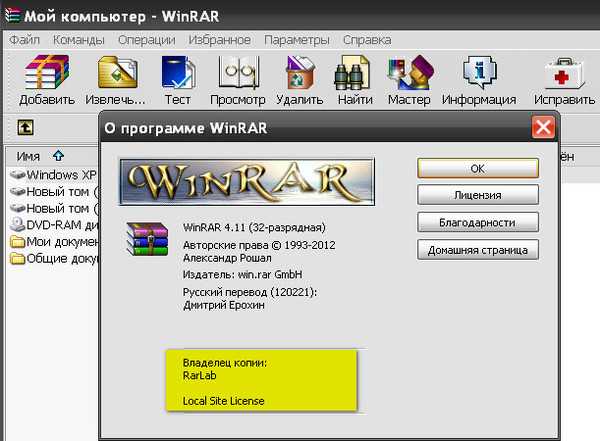Open the Справка menu
Image resolution: width=600 pixels, height=441 pixels.
pos(367,40)
